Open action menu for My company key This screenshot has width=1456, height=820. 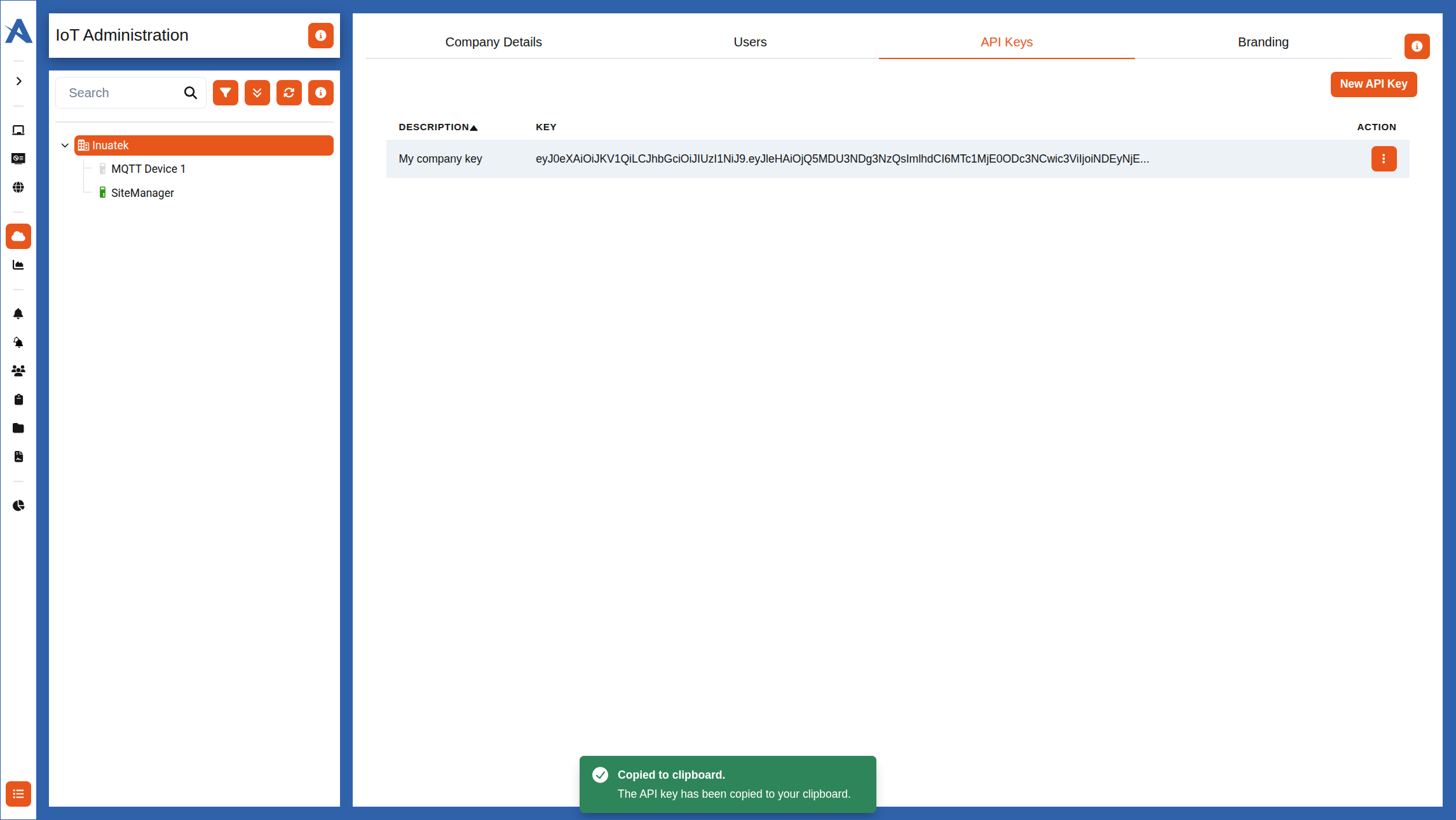tap(1384, 159)
